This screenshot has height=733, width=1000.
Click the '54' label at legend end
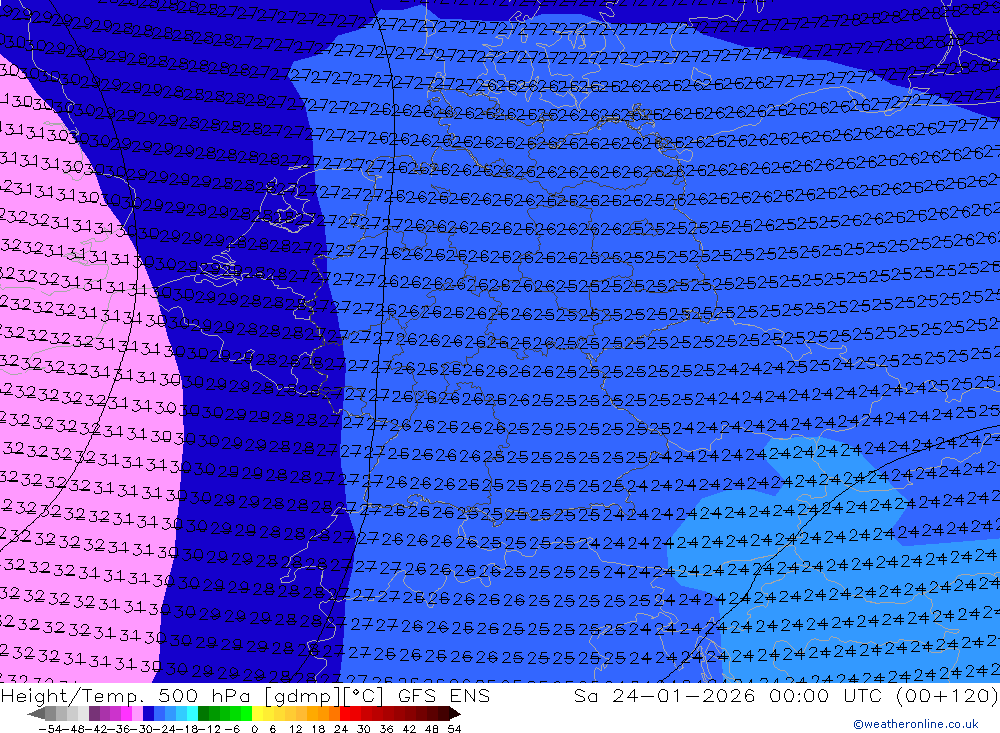point(454,729)
